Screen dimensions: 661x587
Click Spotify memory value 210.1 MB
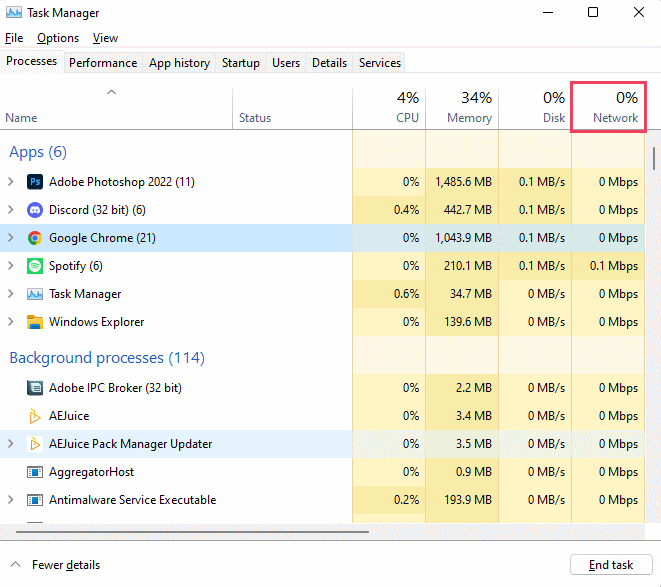[468, 266]
